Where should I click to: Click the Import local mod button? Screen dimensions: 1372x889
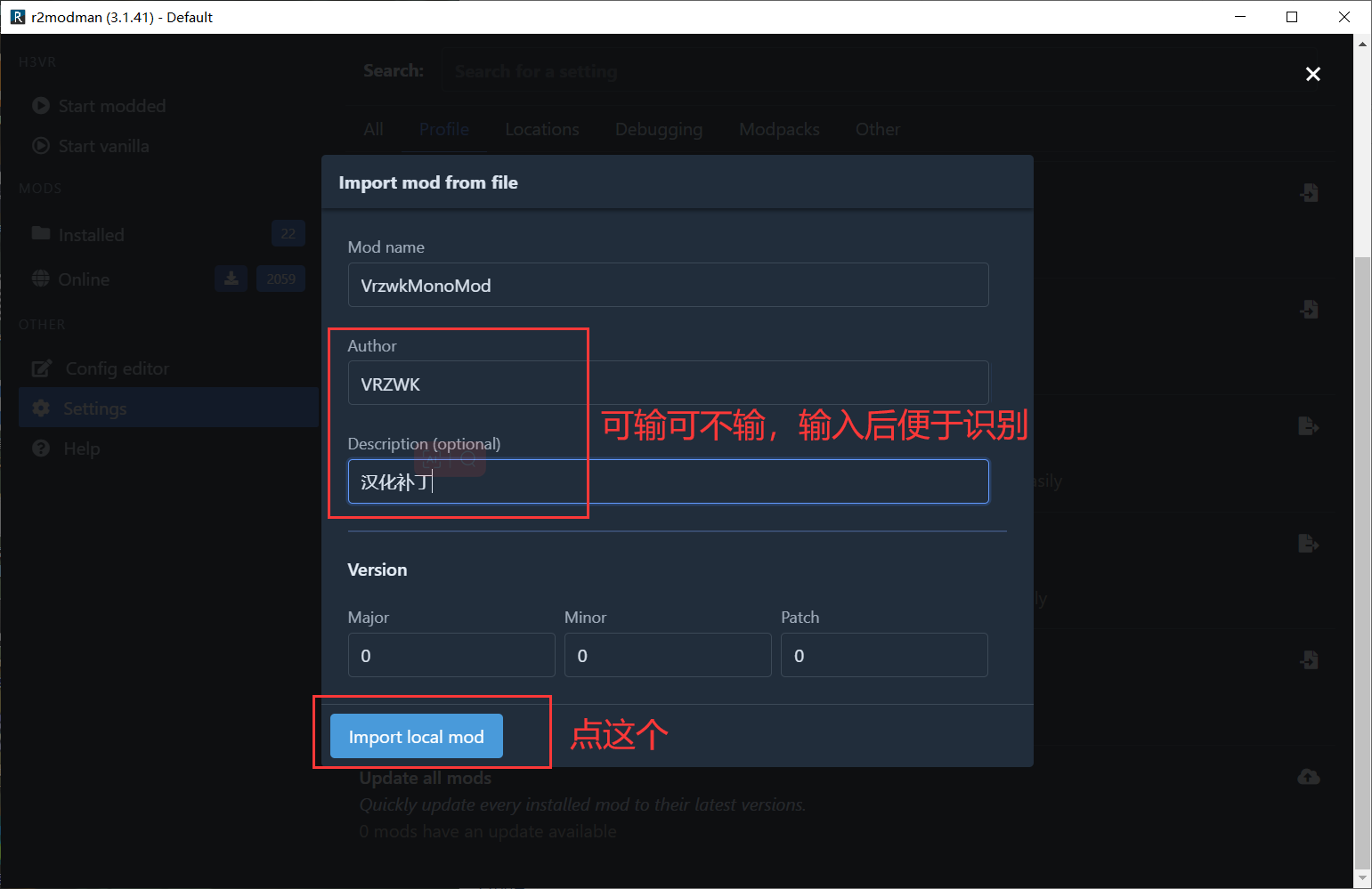[x=416, y=736]
